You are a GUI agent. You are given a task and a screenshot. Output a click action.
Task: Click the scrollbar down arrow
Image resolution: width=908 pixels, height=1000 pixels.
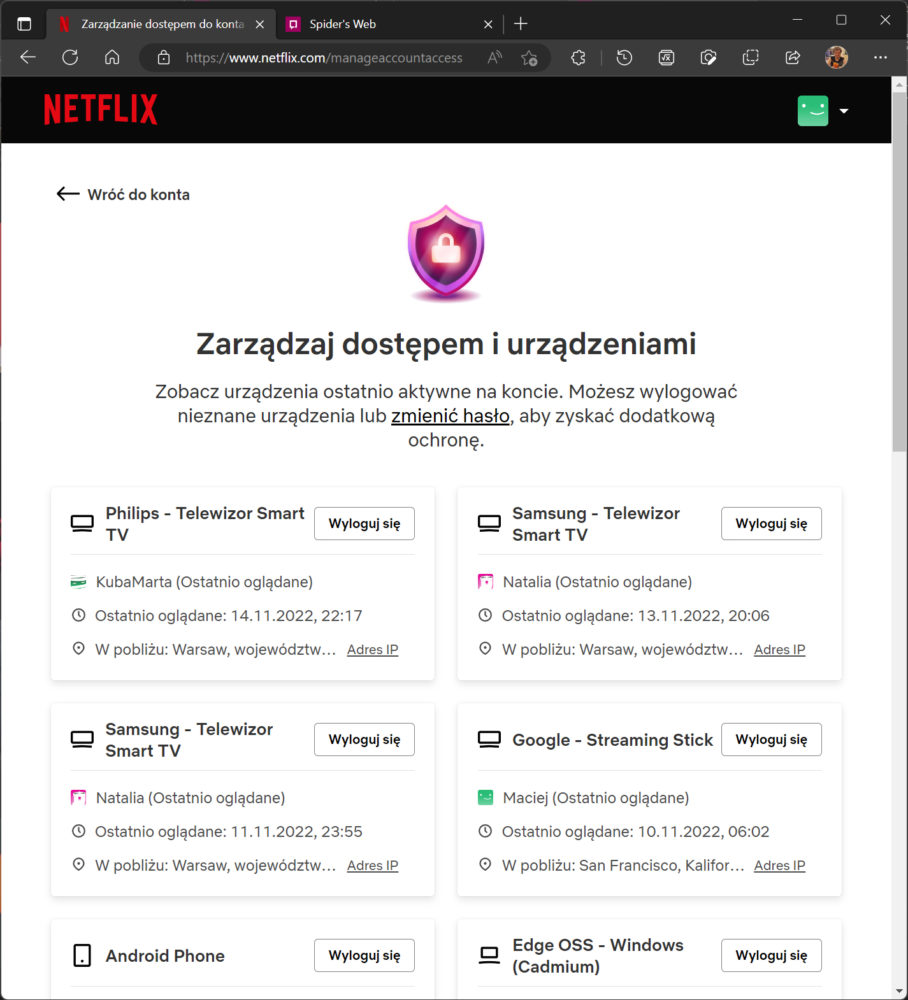tap(899, 991)
